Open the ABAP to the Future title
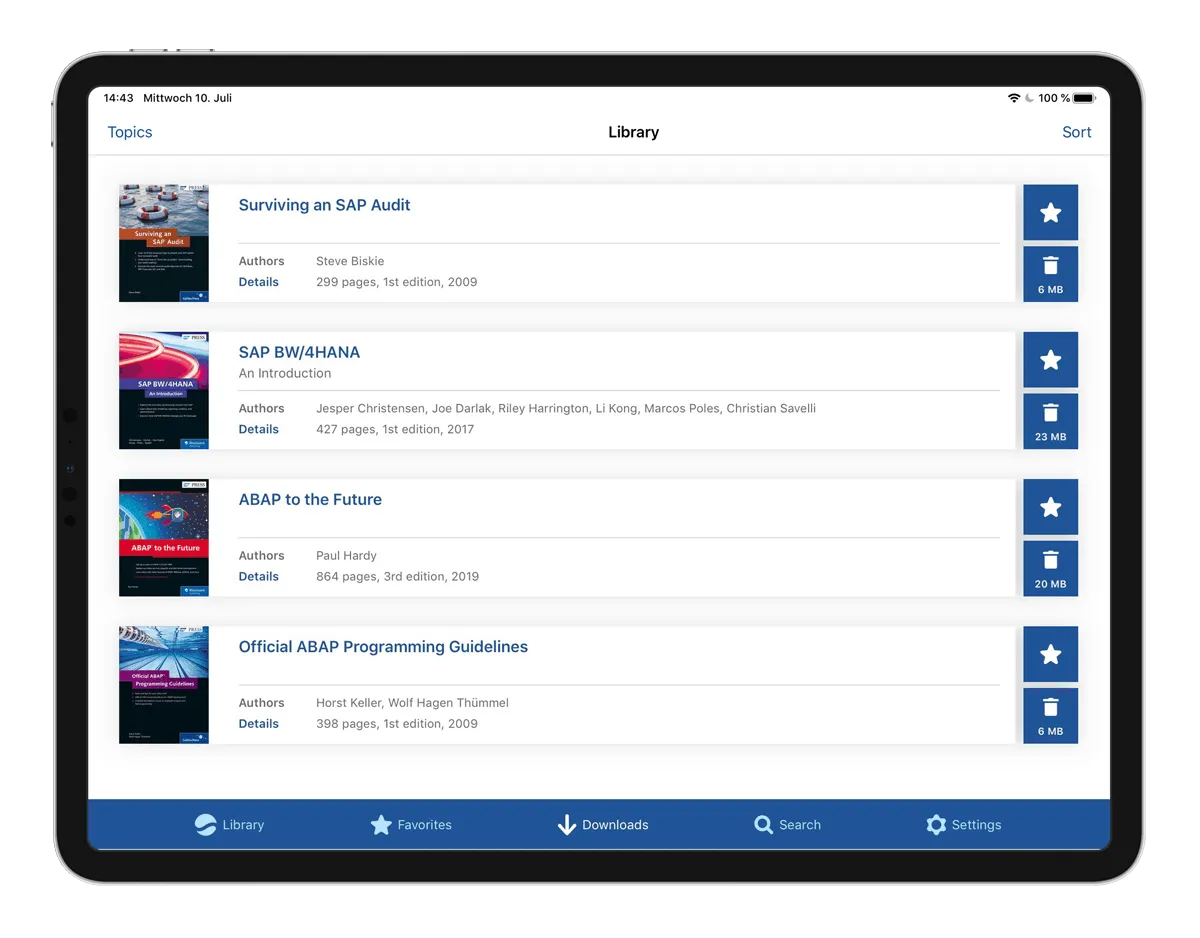 click(x=310, y=499)
